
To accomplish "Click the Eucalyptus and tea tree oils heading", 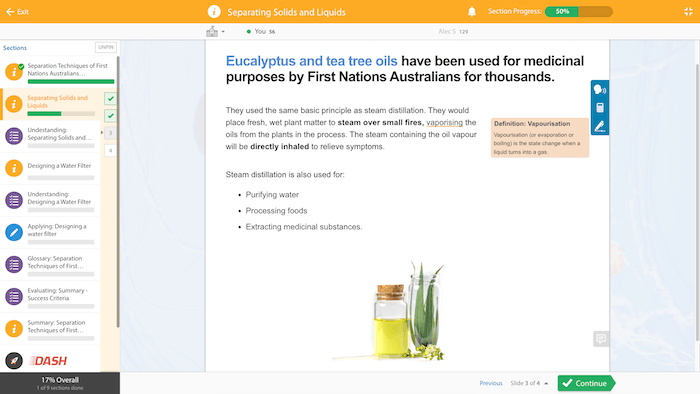I will [311, 61].
